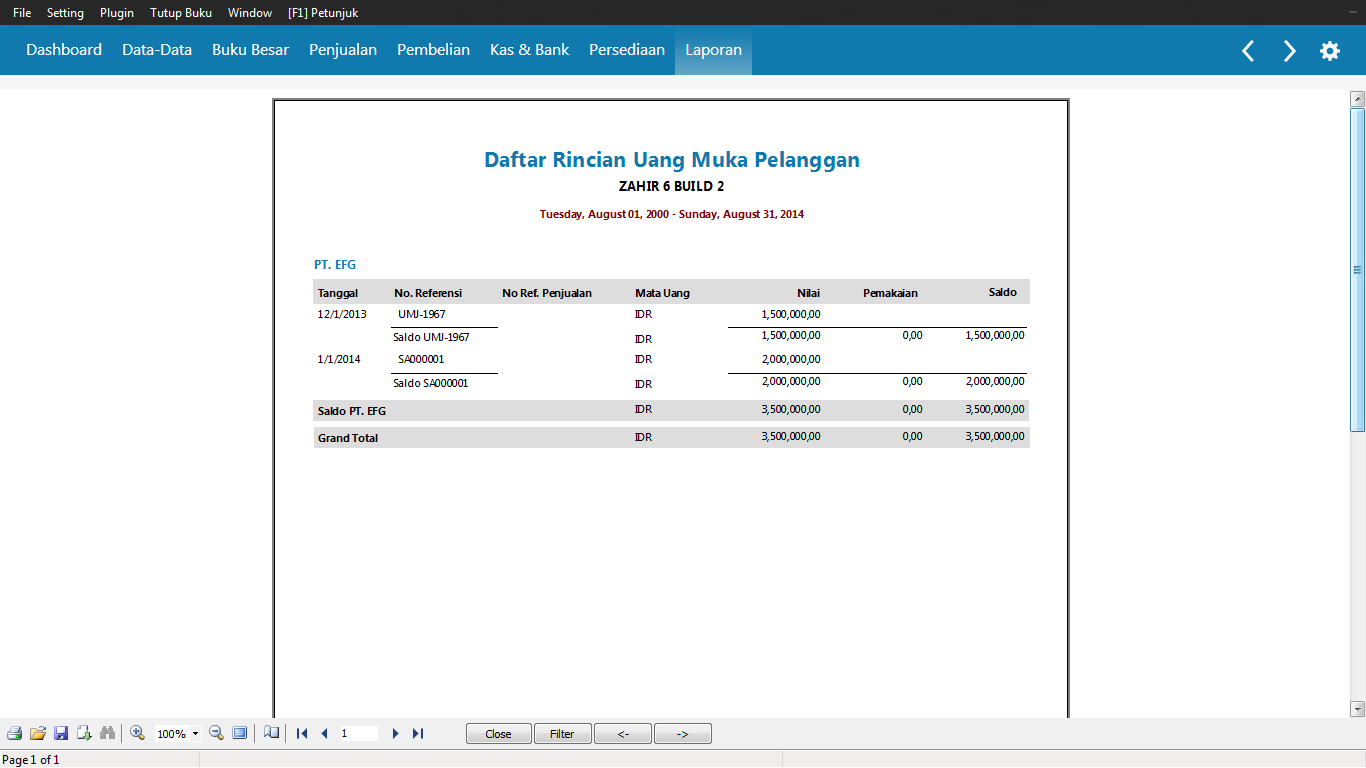Click the '<-' button in bottom toolbar
Screen dimensions: 1366x768
(x=623, y=734)
